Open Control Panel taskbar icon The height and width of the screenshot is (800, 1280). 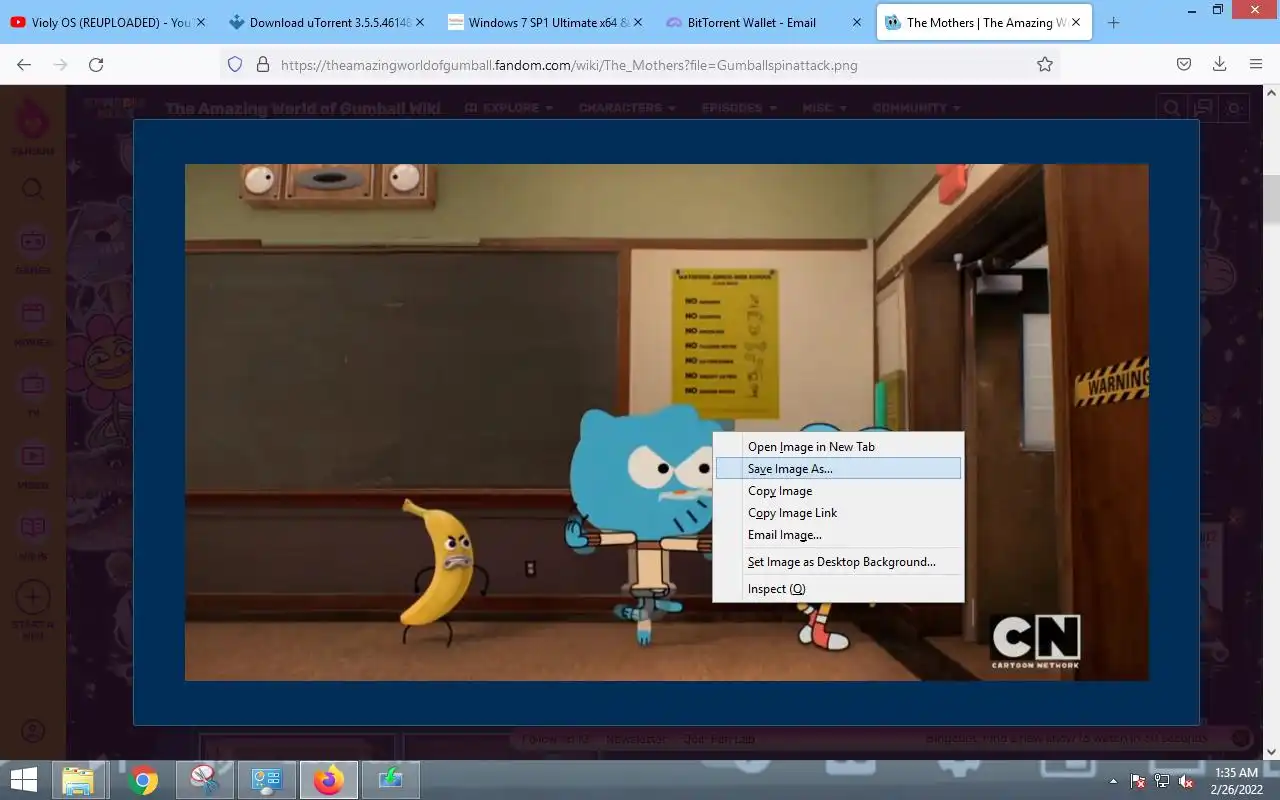[266, 780]
